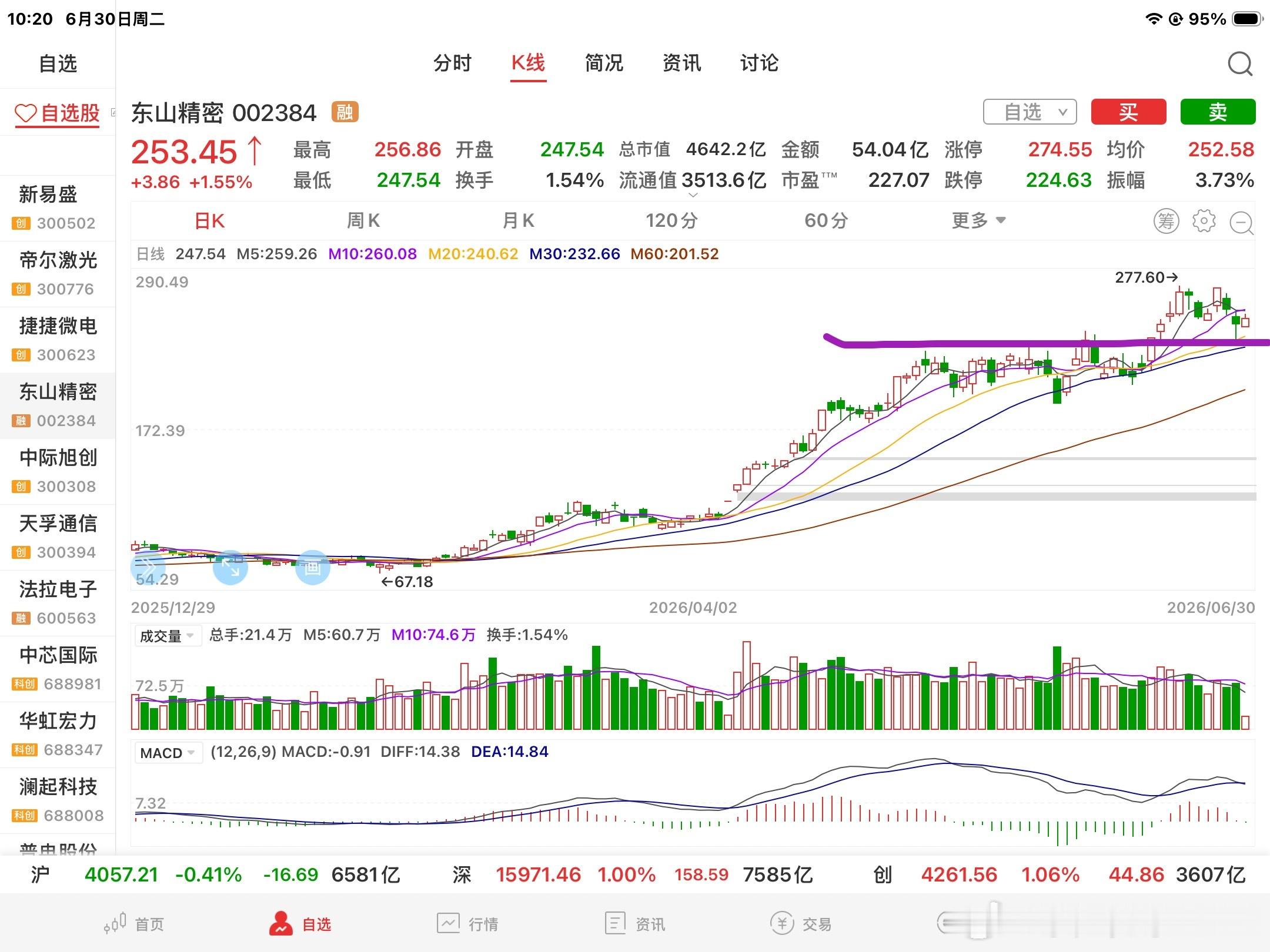Tap the heart 自选股 heading
This screenshot has width=1270, height=952.
pos(57,113)
